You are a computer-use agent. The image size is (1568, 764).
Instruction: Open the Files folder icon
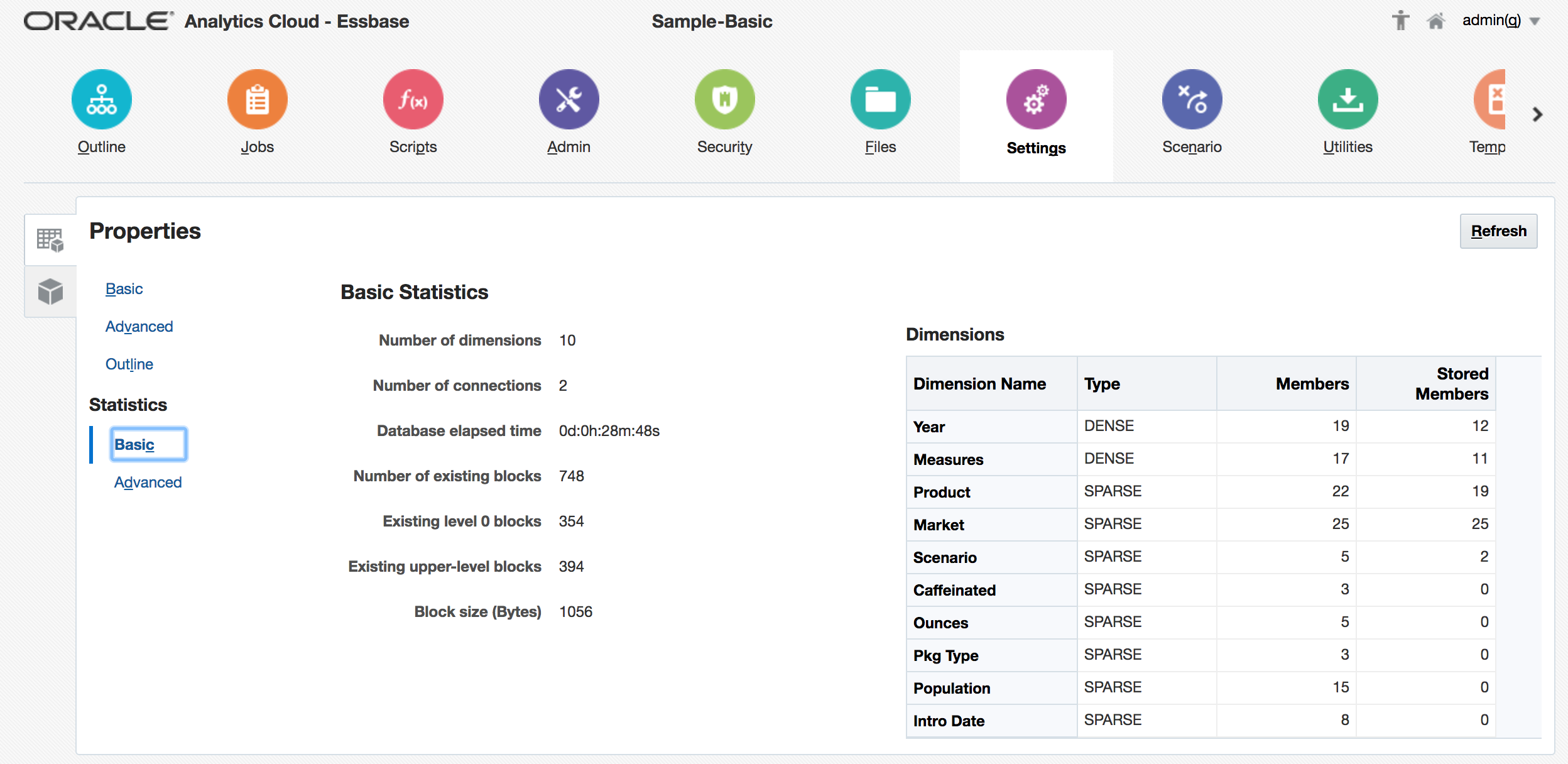pyautogui.click(x=880, y=99)
